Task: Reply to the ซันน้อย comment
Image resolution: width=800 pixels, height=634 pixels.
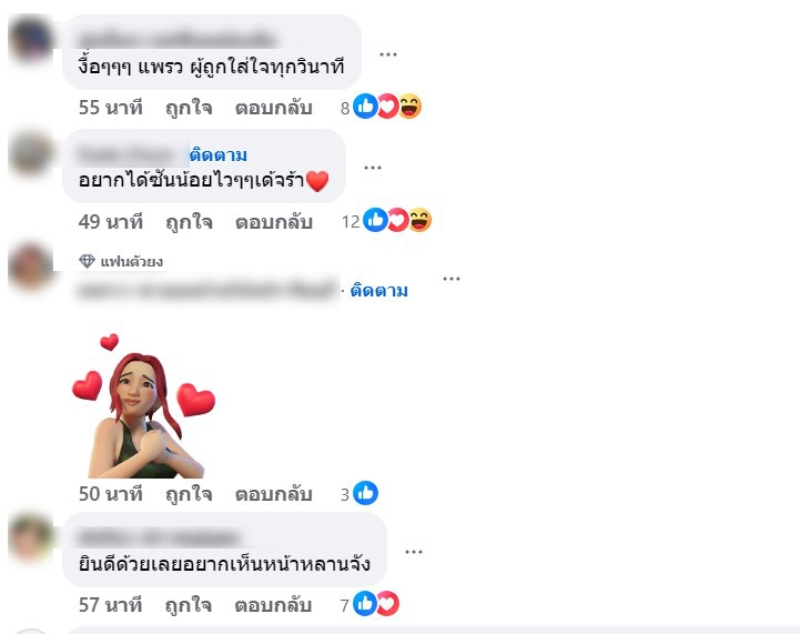Action: pyautogui.click(x=273, y=222)
